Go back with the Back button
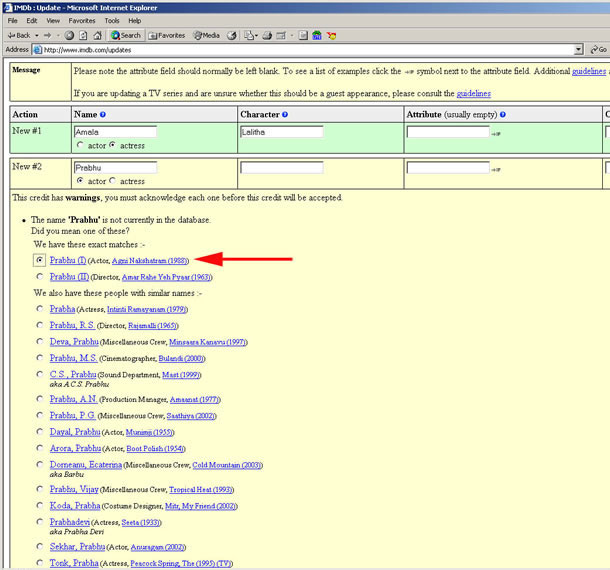610x570 pixels. click(19, 35)
